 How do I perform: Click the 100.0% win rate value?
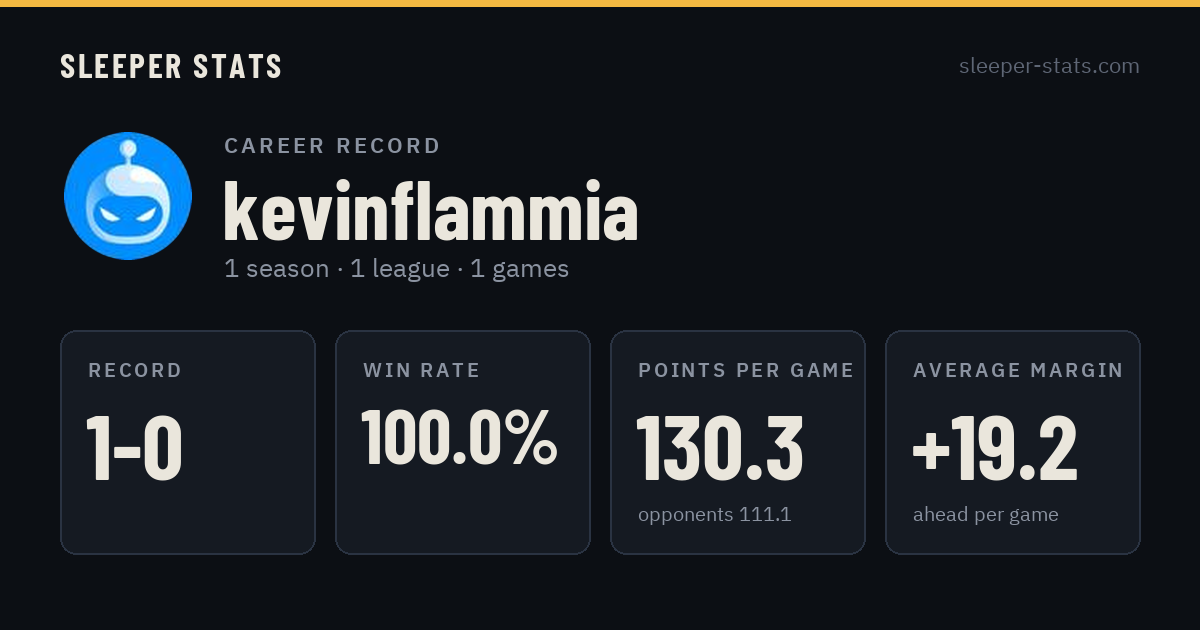coord(459,437)
